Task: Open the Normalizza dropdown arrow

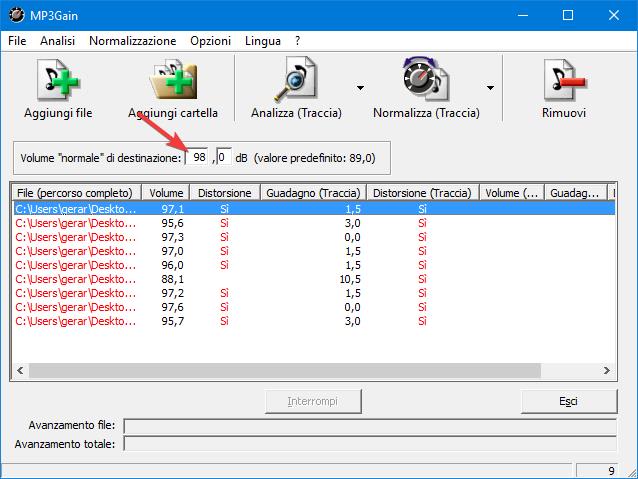Action: tap(490, 87)
